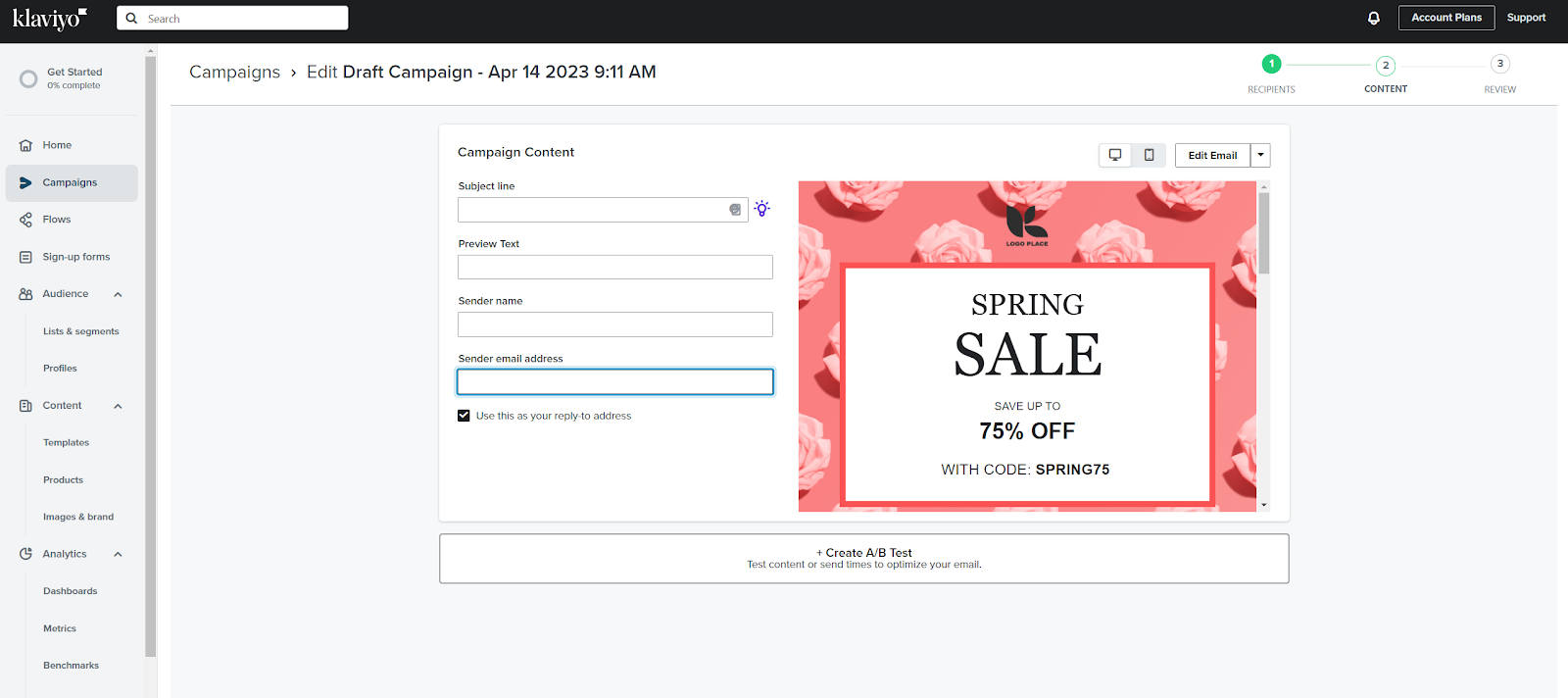Open the Edit Email dropdown arrow
This screenshot has width=1568, height=698.
(1261, 155)
